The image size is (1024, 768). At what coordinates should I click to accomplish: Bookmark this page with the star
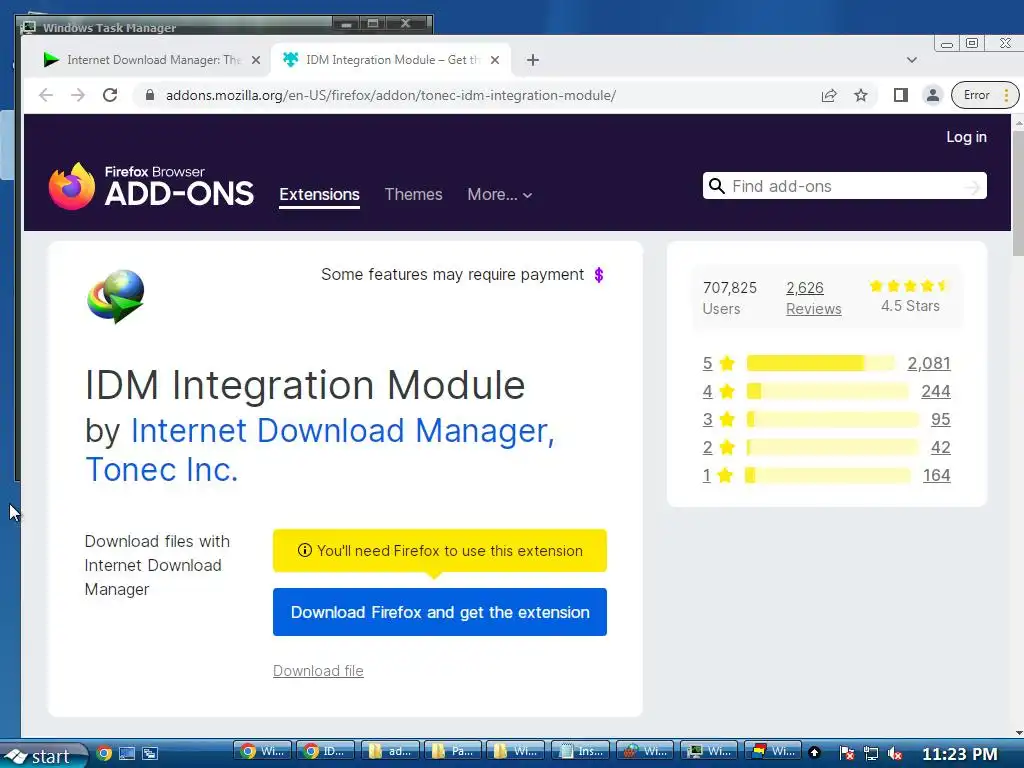pos(861,95)
